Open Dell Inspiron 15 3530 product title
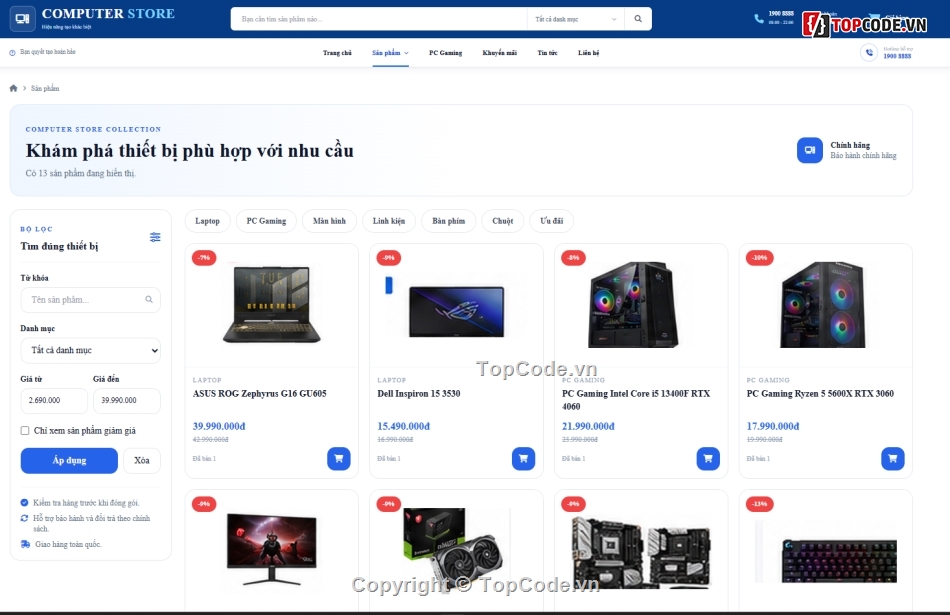Screen dimensions: 950x615 pyautogui.click(x=419, y=394)
